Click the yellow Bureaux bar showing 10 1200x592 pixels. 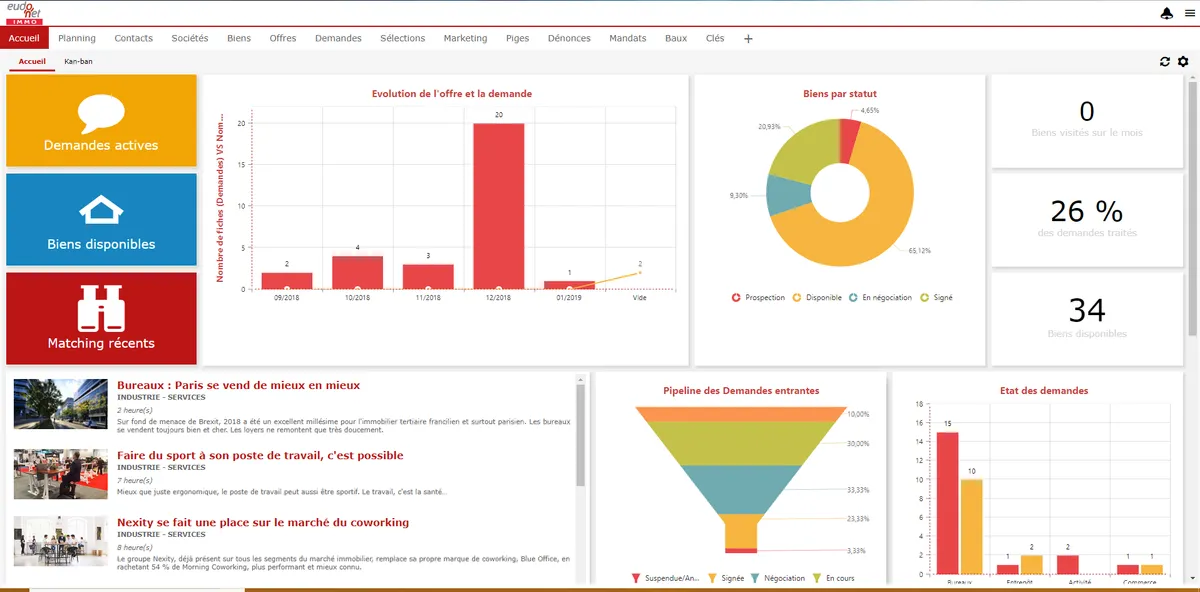[971, 527]
